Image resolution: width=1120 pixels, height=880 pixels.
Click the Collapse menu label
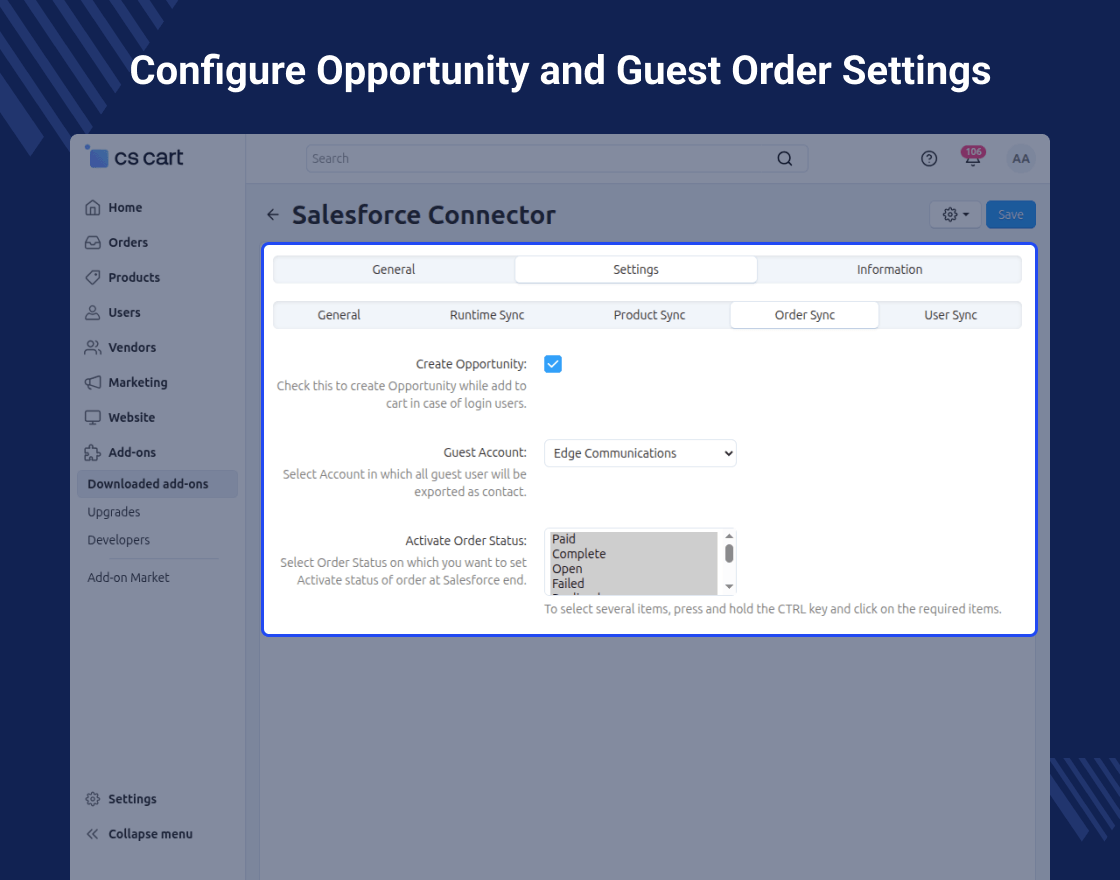(151, 834)
